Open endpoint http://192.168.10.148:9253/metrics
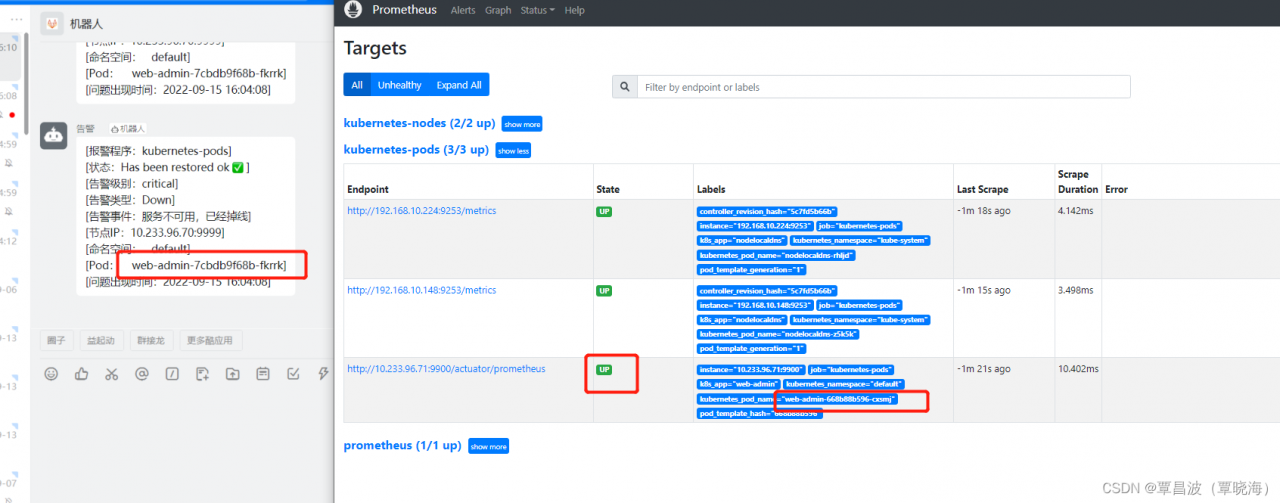This screenshot has width=1280, height=503. click(x=421, y=290)
